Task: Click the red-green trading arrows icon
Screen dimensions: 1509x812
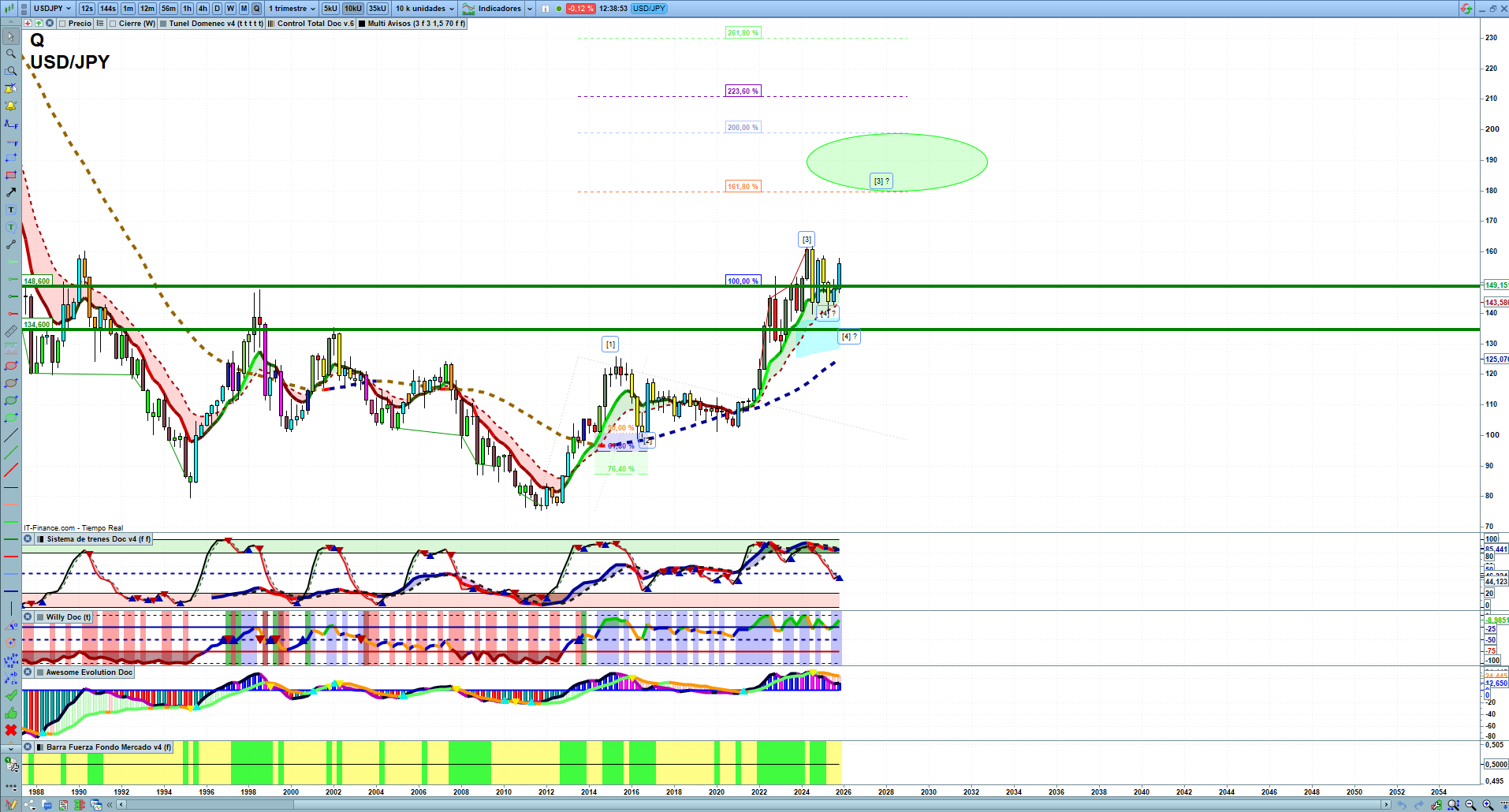Action: click(1466, 9)
